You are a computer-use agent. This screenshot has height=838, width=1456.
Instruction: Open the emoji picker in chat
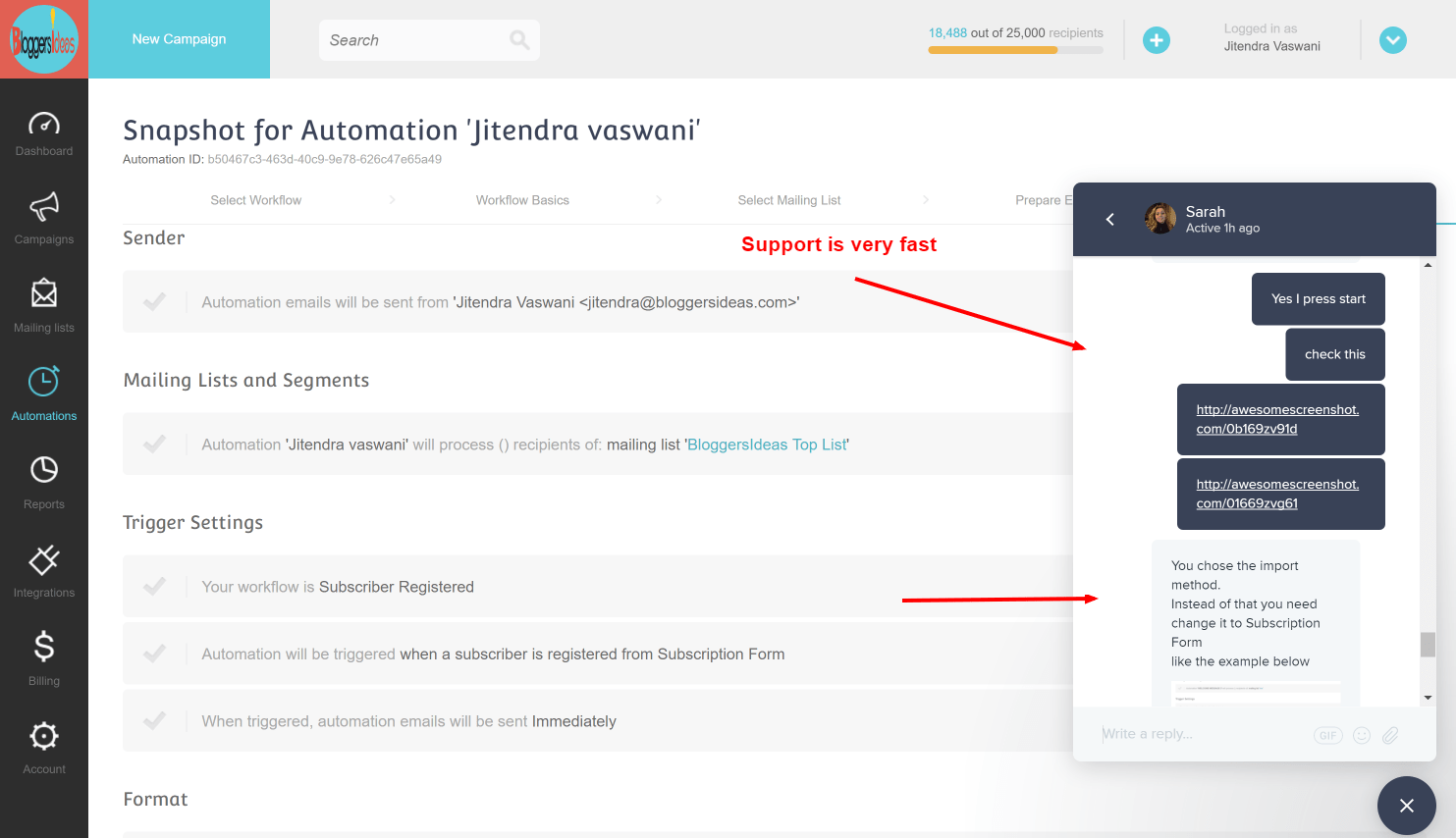(1362, 736)
